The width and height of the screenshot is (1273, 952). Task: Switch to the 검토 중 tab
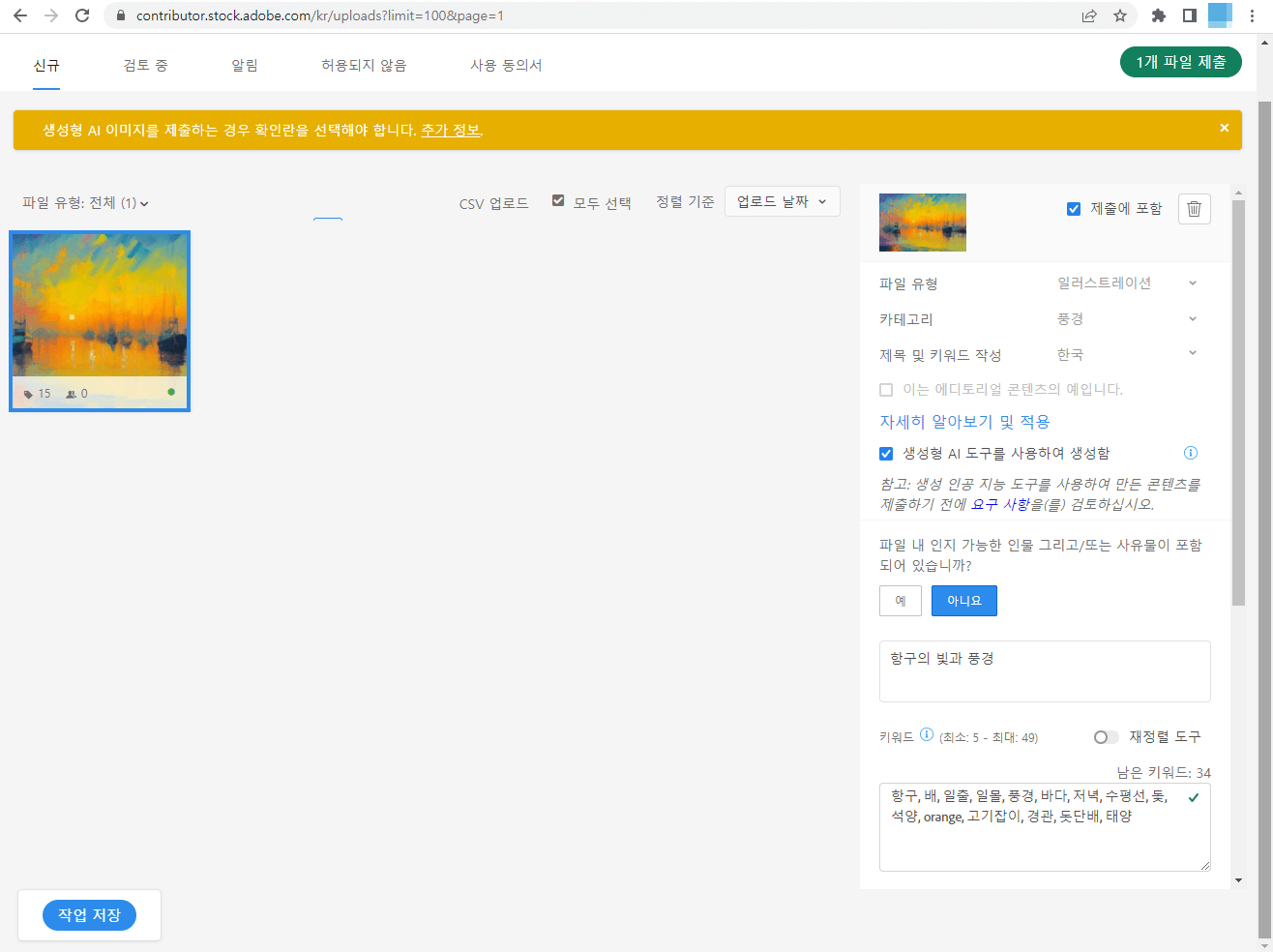[x=145, y=65]
